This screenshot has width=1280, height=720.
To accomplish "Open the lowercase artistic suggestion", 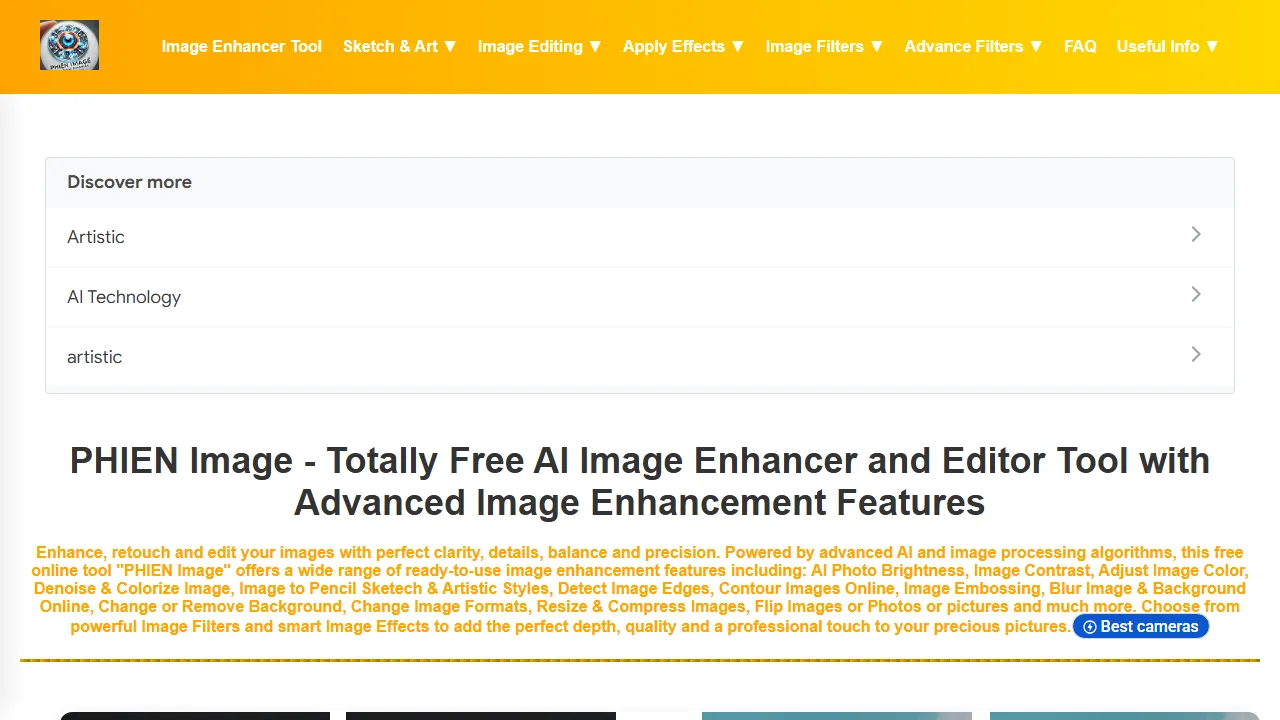I will pyautogui.click(x=94, y=357).
